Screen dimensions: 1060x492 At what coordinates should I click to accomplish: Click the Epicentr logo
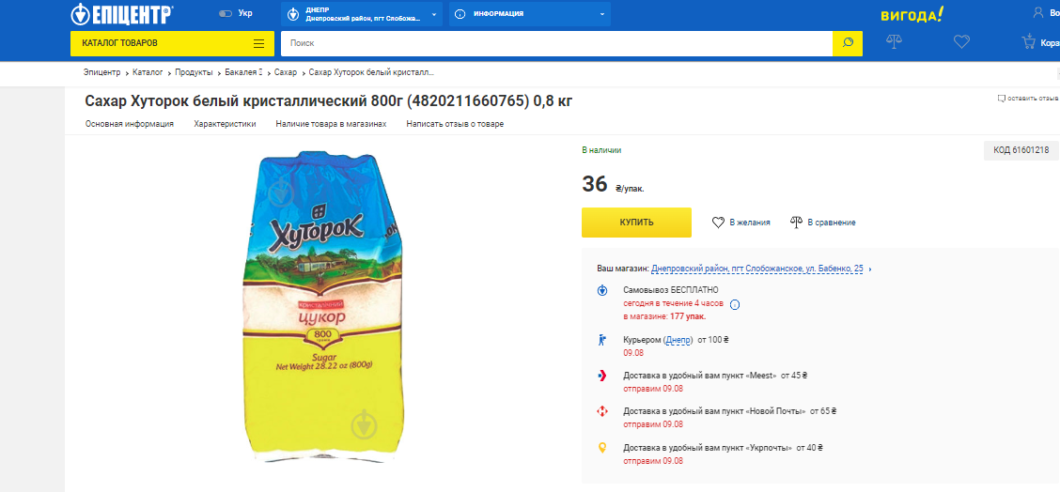(122, 15)
